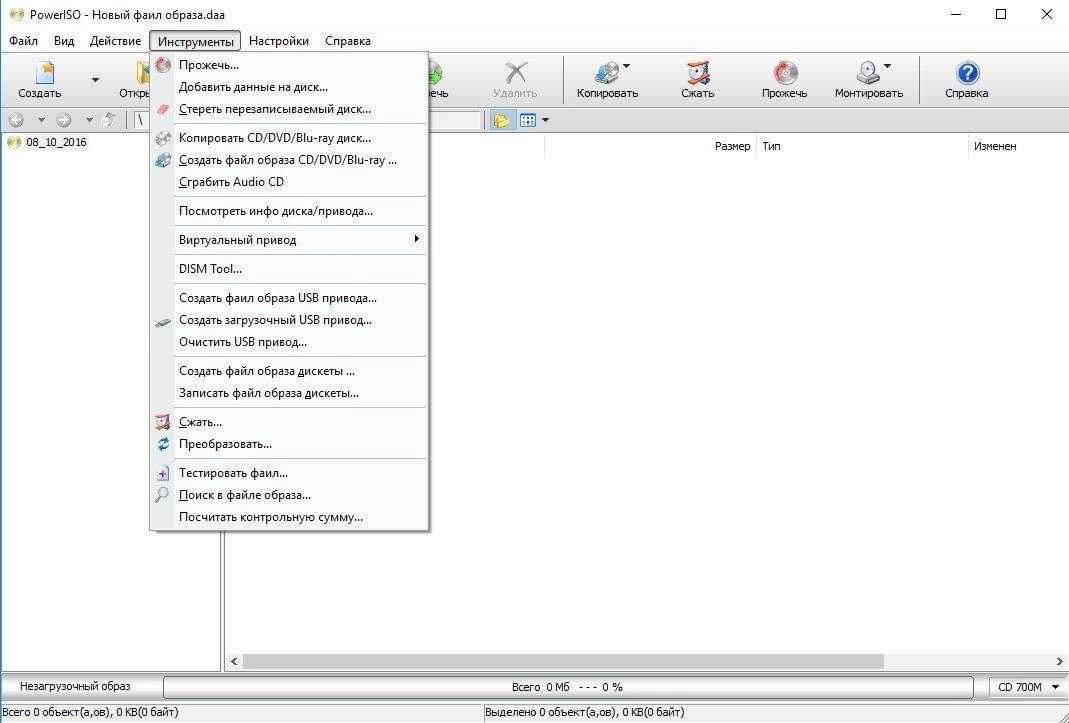This screenshot has height=723, width=1069.
Task: Toggle the folder tree view icon
Action: point(501,121)
